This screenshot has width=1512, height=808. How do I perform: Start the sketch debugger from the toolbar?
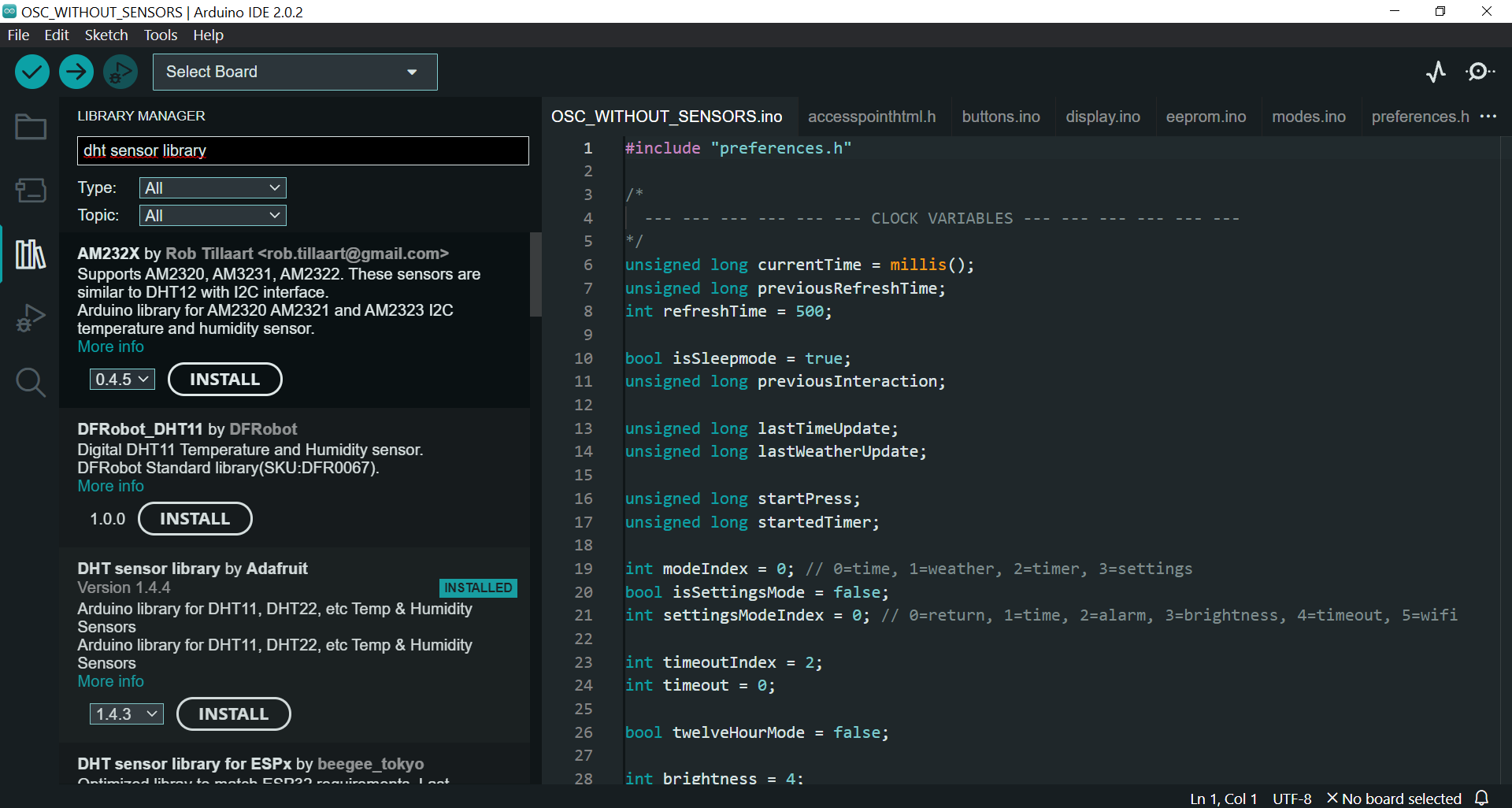[120, 72]
